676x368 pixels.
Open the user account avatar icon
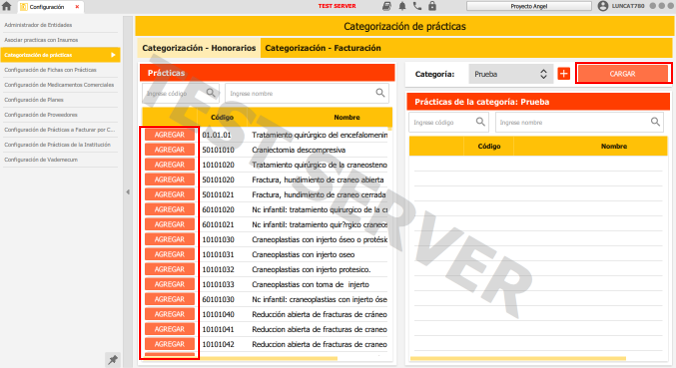pos(603,6)
